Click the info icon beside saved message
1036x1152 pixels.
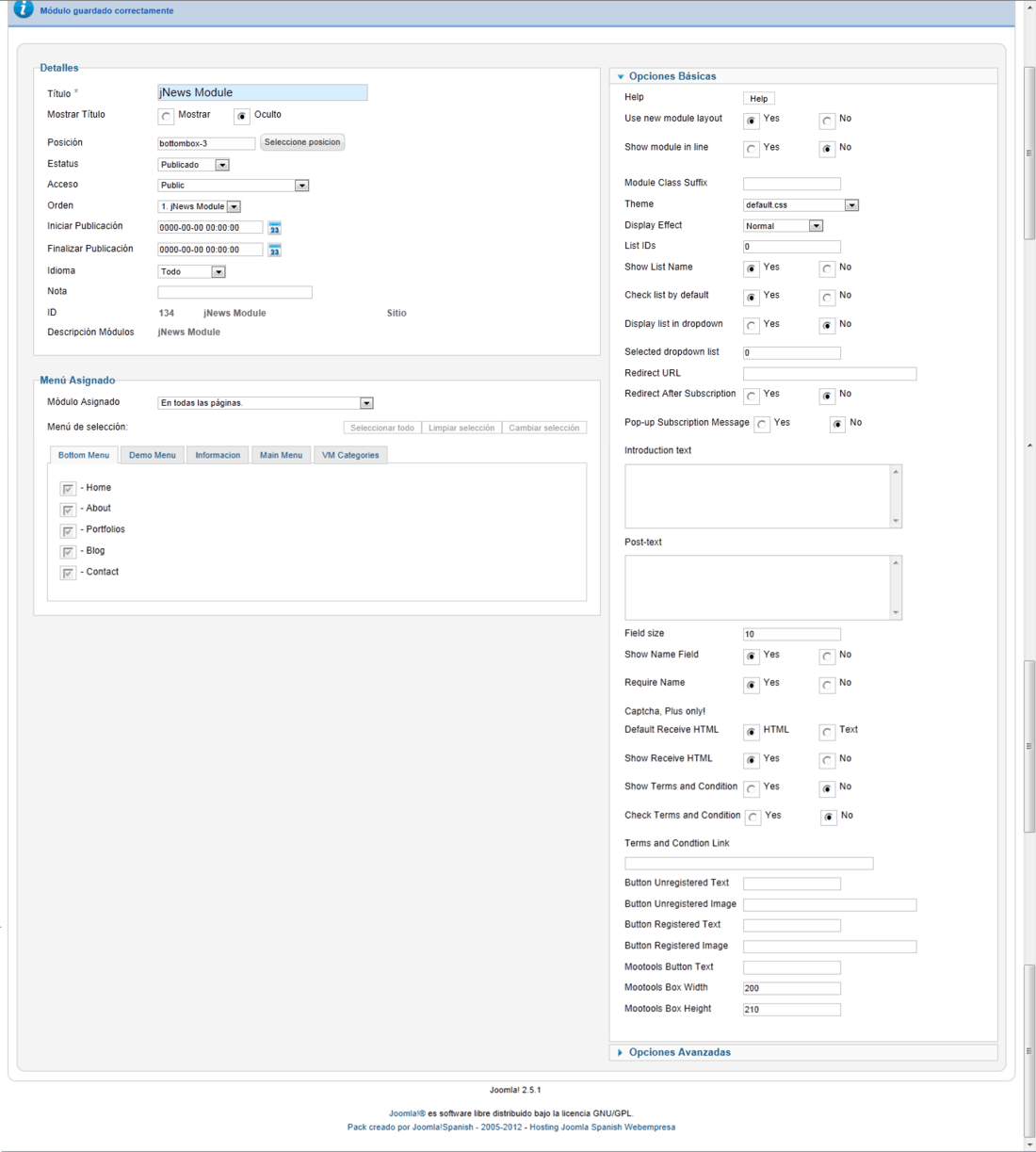tap(23, 10)
